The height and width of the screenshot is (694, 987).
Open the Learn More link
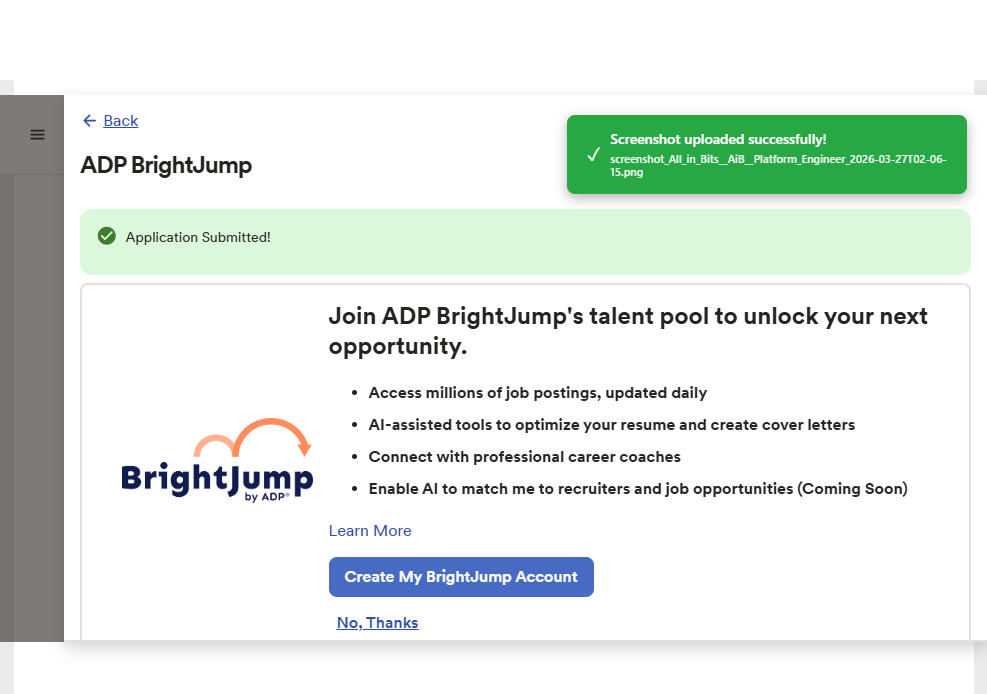370,531
